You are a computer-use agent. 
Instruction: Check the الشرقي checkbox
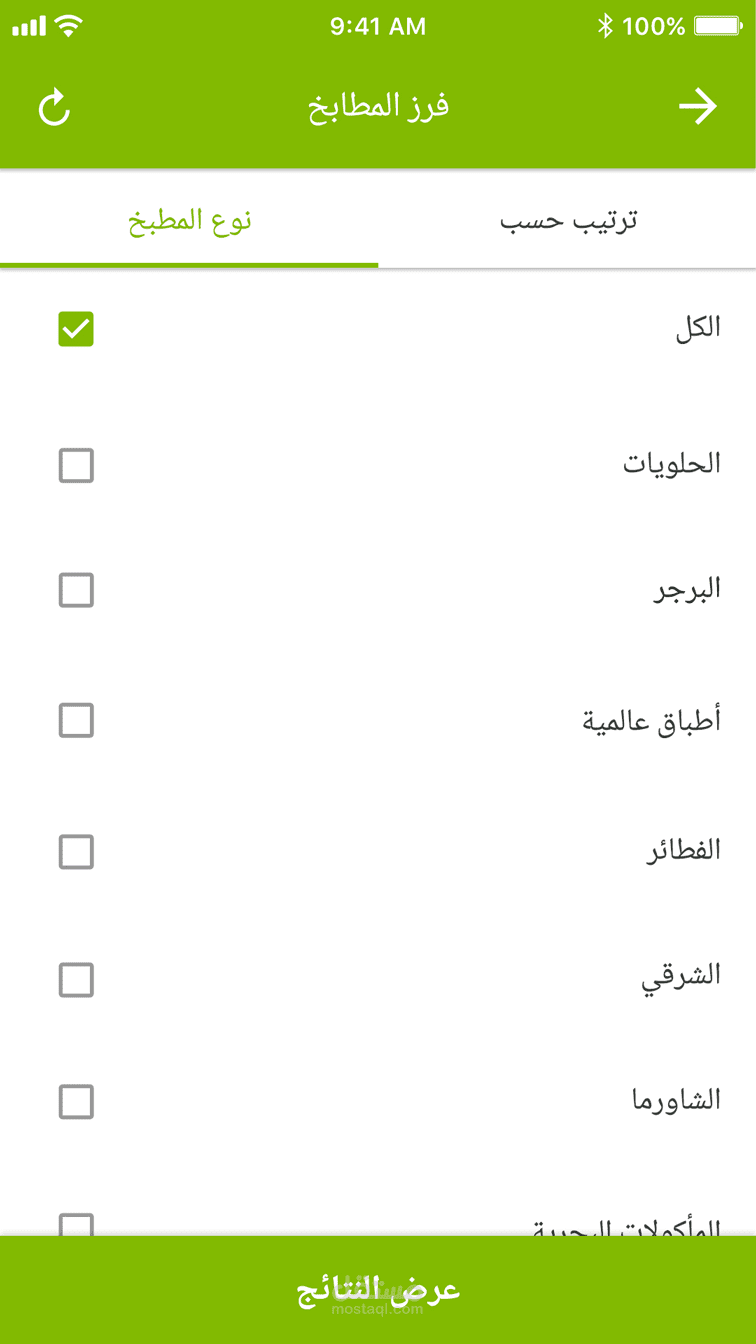click(76, 980)
